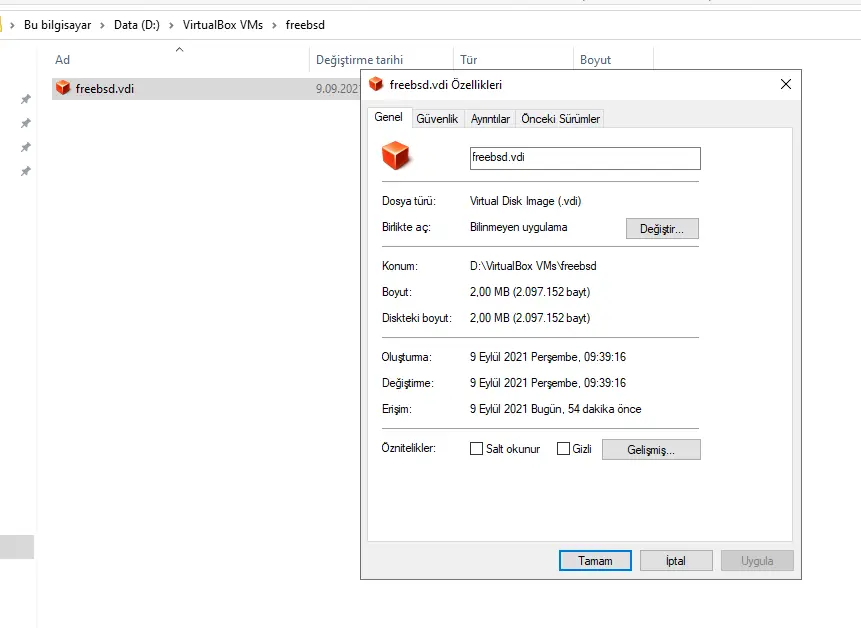
Task: Click the freebsd.vdi Özellikleri title text
Action: (446, 85)
